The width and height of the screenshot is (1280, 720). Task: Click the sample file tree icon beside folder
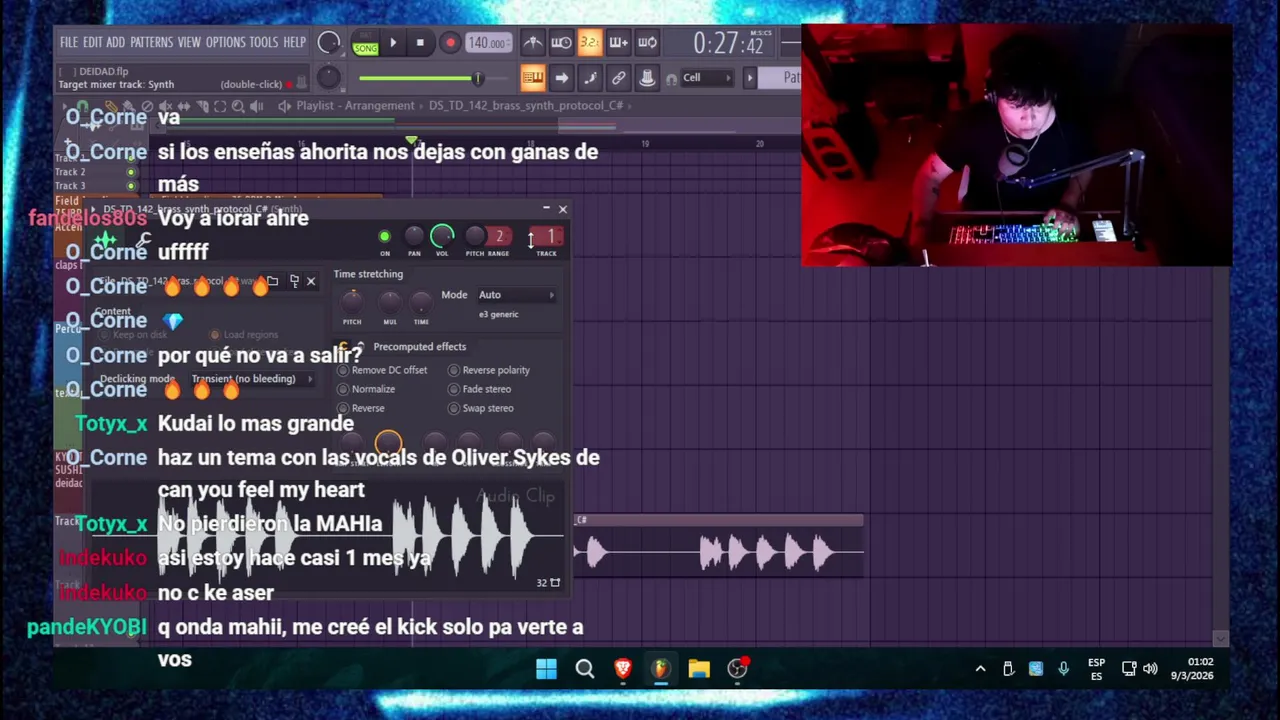(x=294, y=282)
